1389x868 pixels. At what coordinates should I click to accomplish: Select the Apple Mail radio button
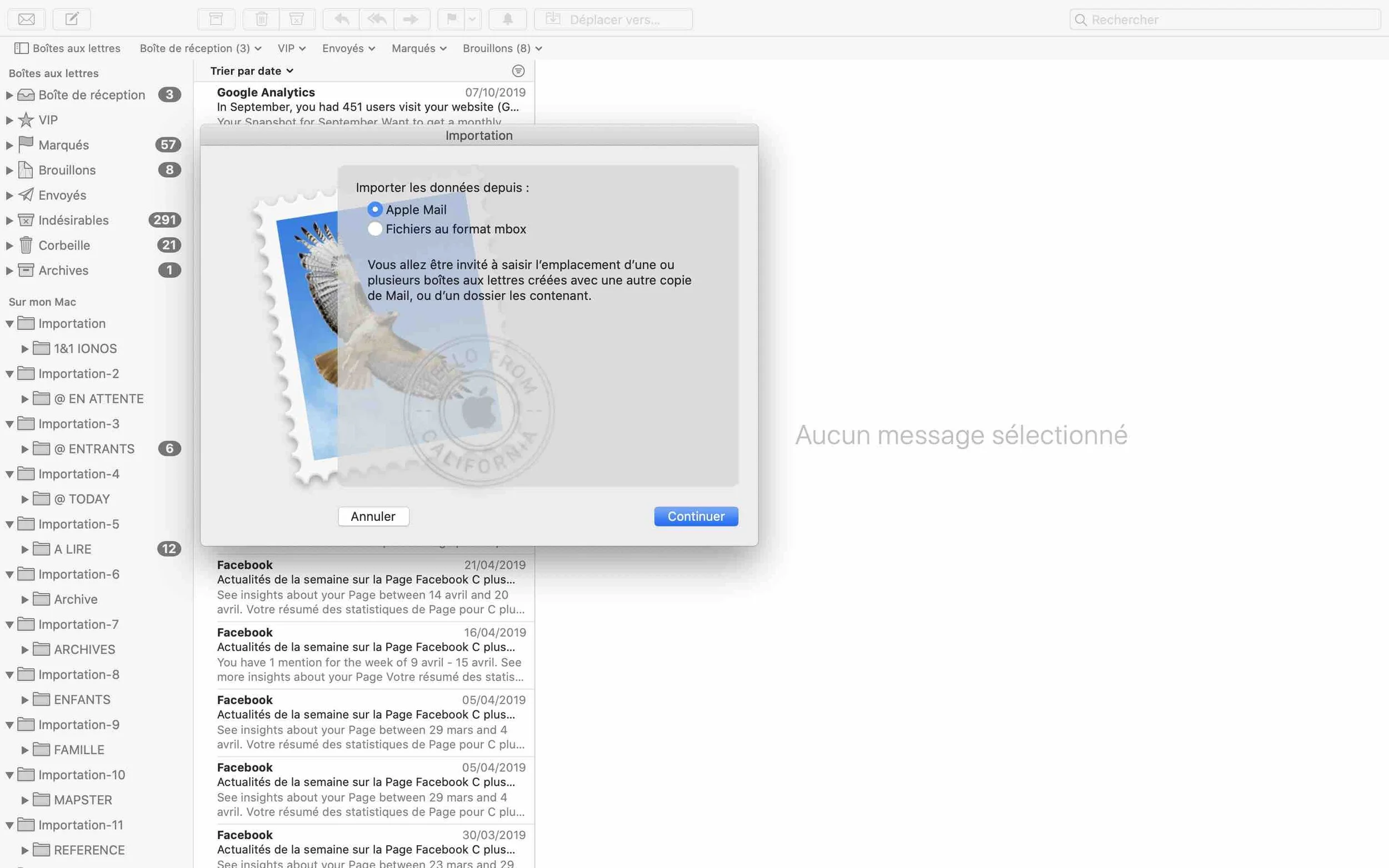coord(375,209)
